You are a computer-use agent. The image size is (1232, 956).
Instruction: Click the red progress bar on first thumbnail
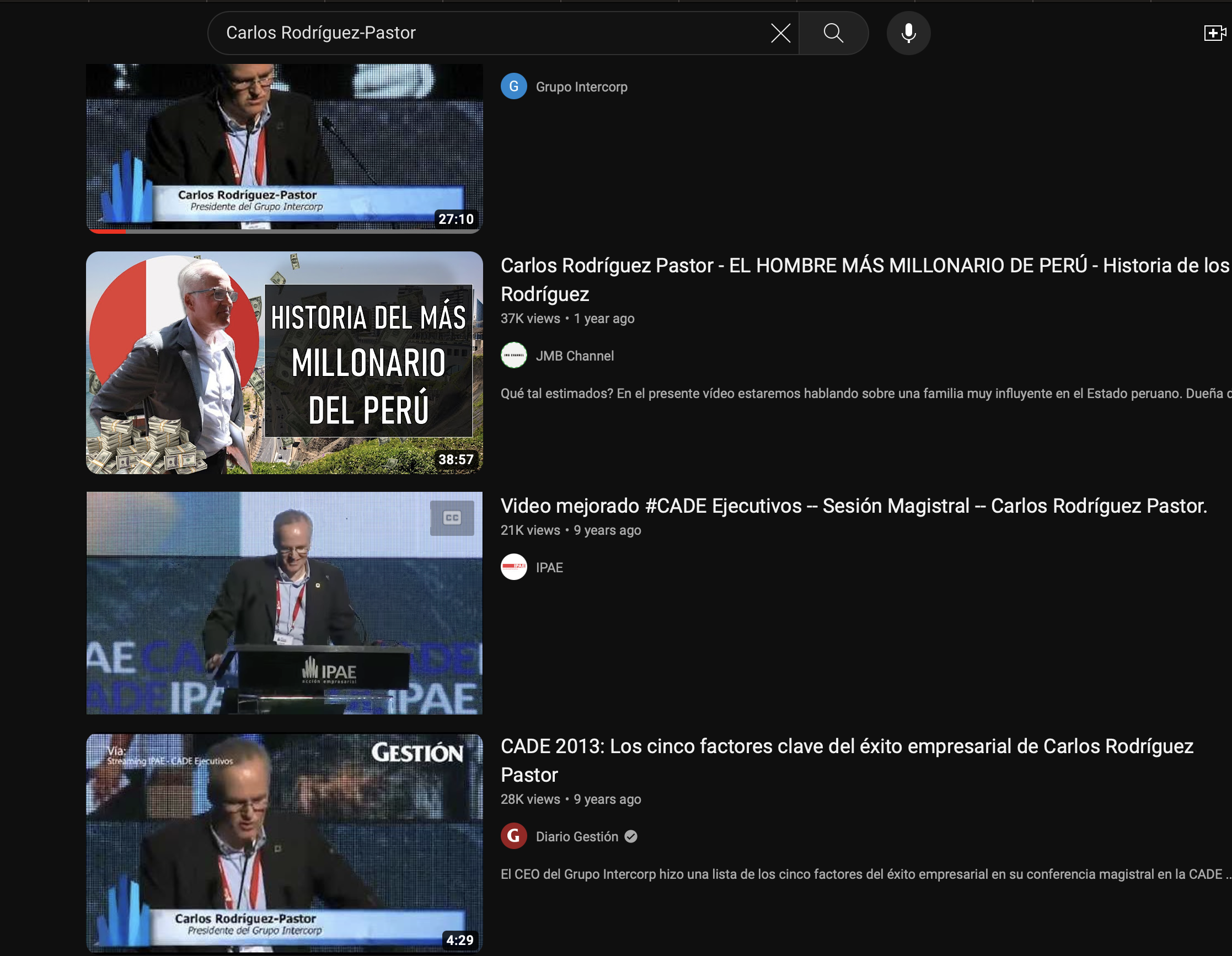click(106, 230)
